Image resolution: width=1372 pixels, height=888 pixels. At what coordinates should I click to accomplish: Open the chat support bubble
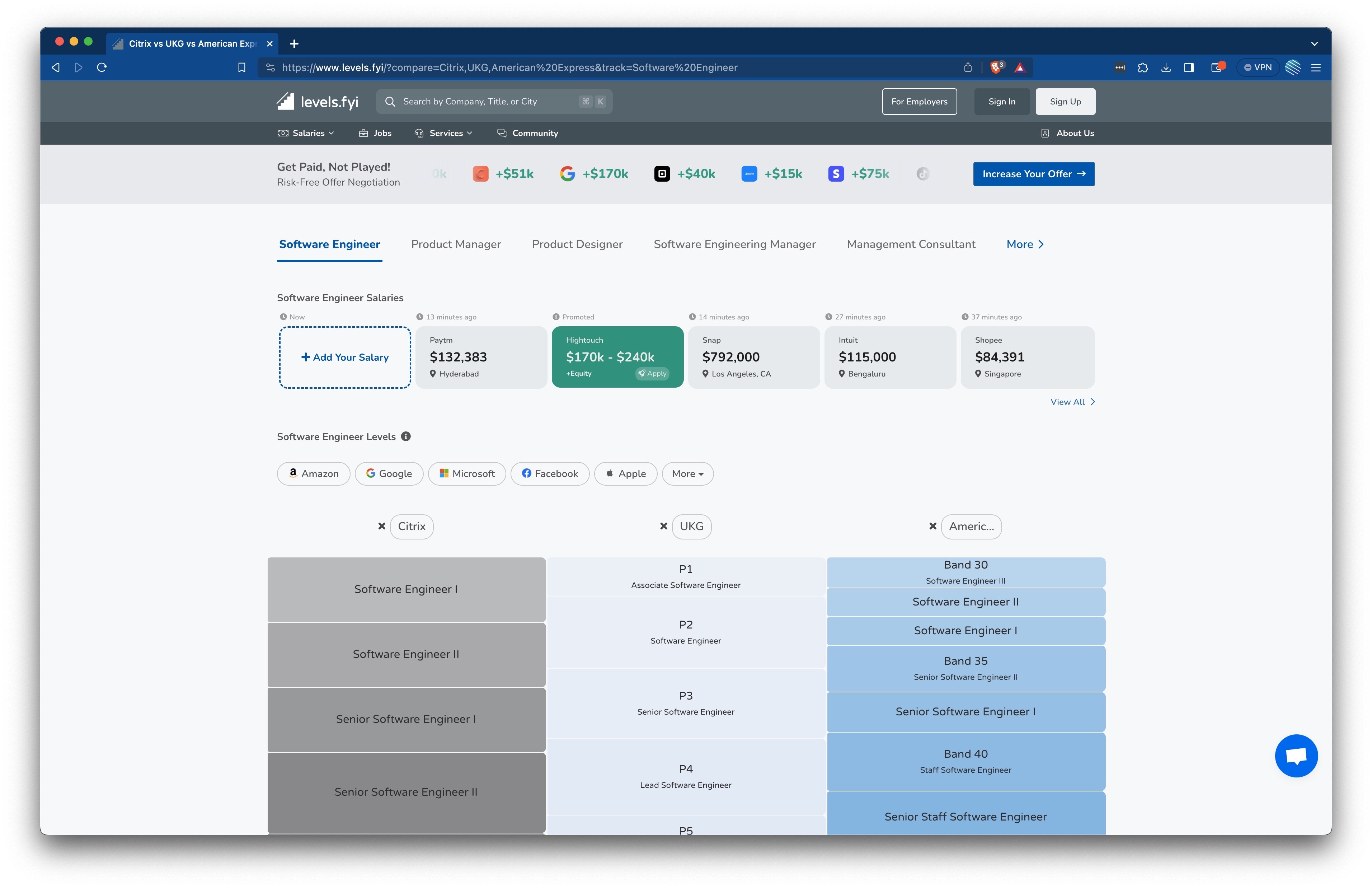click(1295, 756)
